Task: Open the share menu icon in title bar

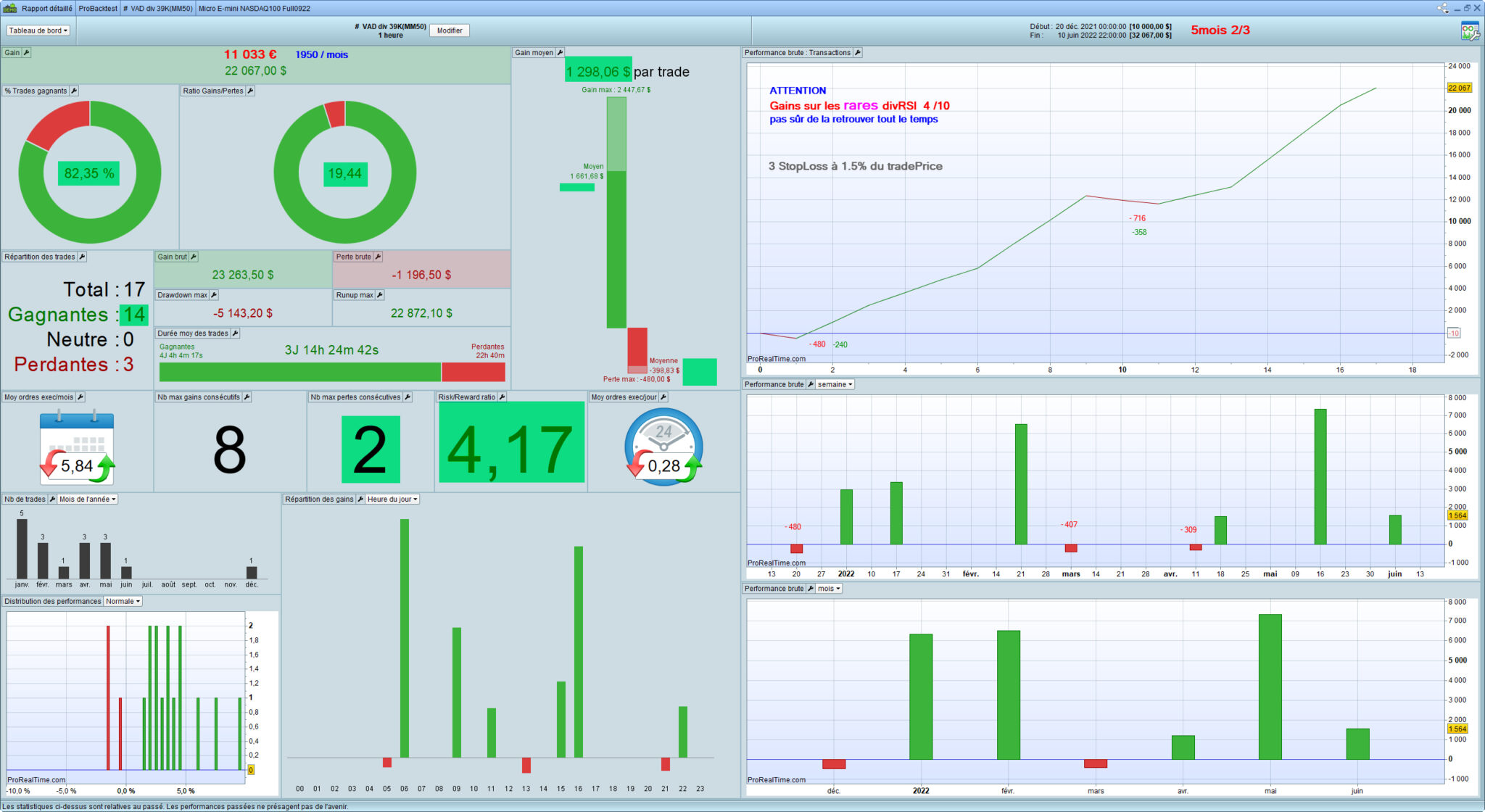Action: coord(1442,8)
